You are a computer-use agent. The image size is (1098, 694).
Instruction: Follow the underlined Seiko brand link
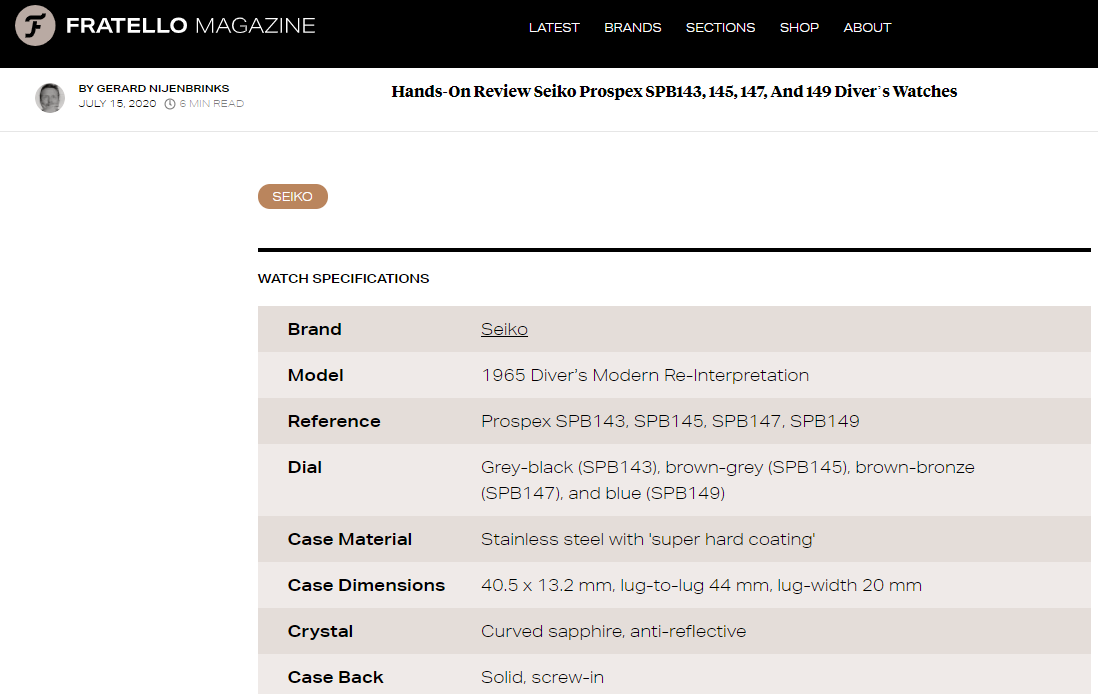[504, 330]
